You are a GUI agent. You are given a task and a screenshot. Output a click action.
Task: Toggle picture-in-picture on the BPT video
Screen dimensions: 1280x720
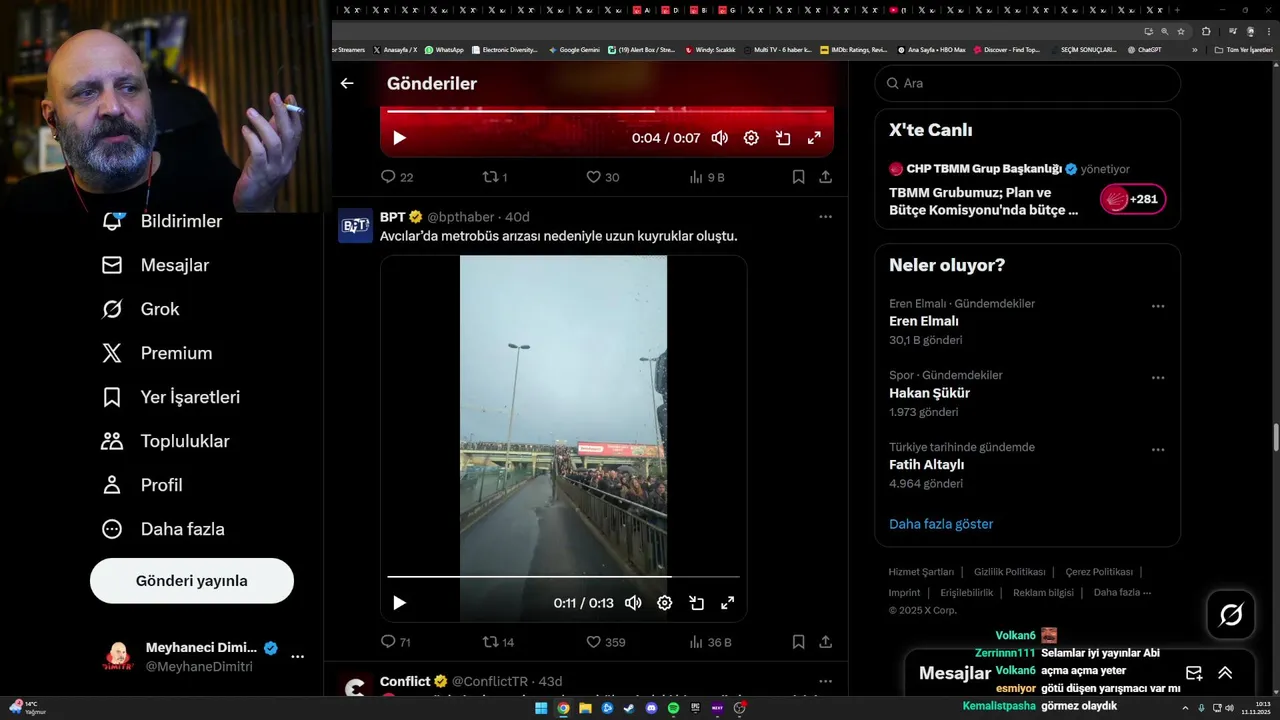coord(696,603)
